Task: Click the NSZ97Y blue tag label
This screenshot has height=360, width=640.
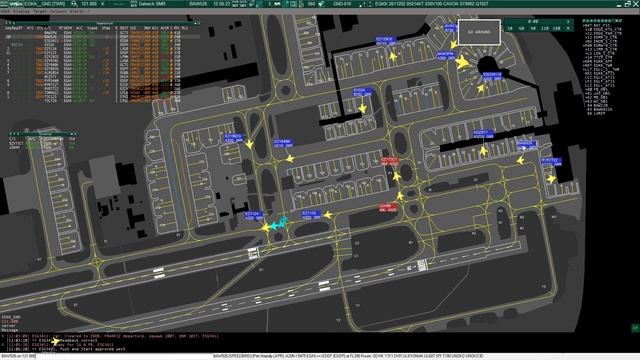Action: [483, 134]
